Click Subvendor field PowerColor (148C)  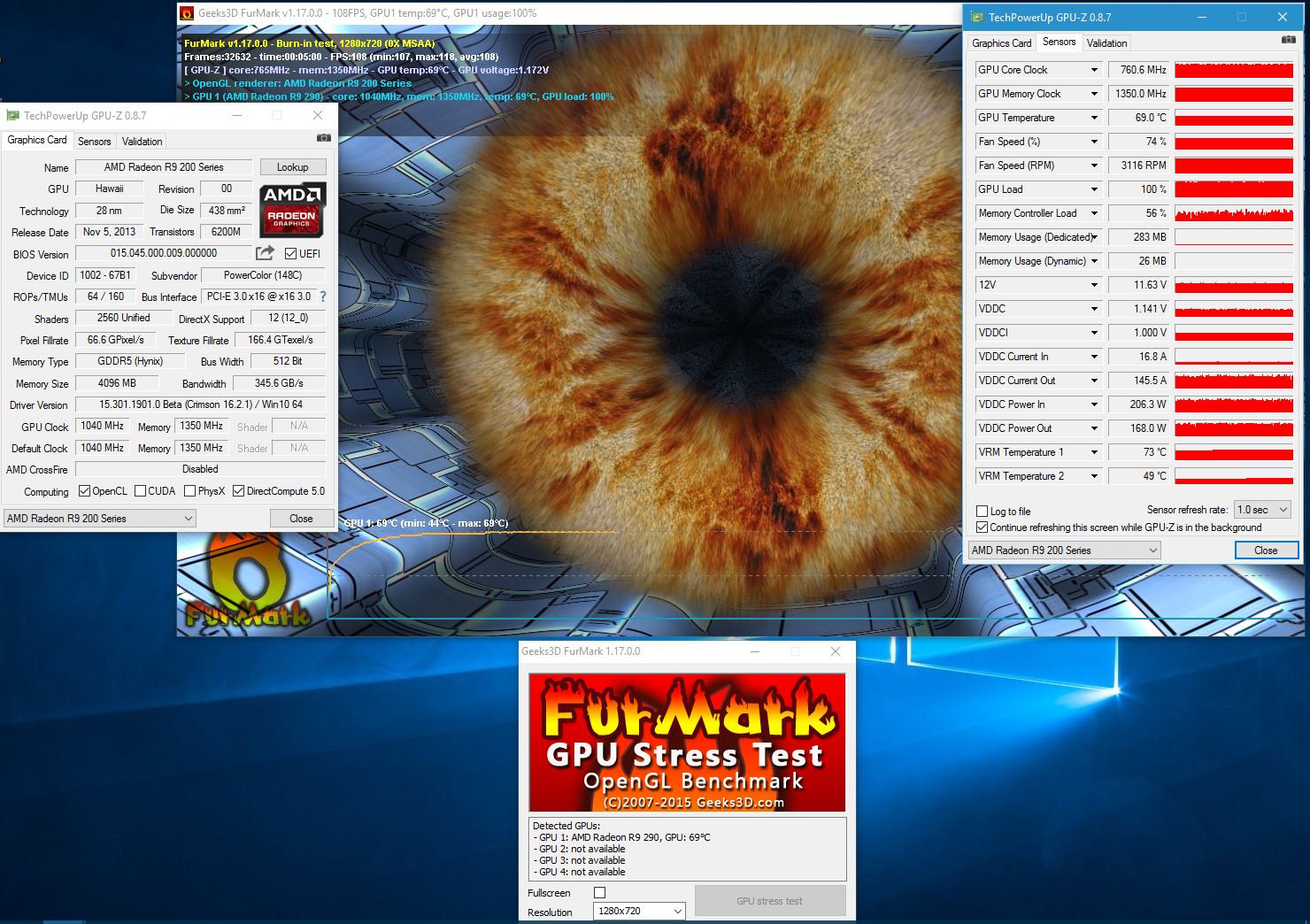pos(263,275)
